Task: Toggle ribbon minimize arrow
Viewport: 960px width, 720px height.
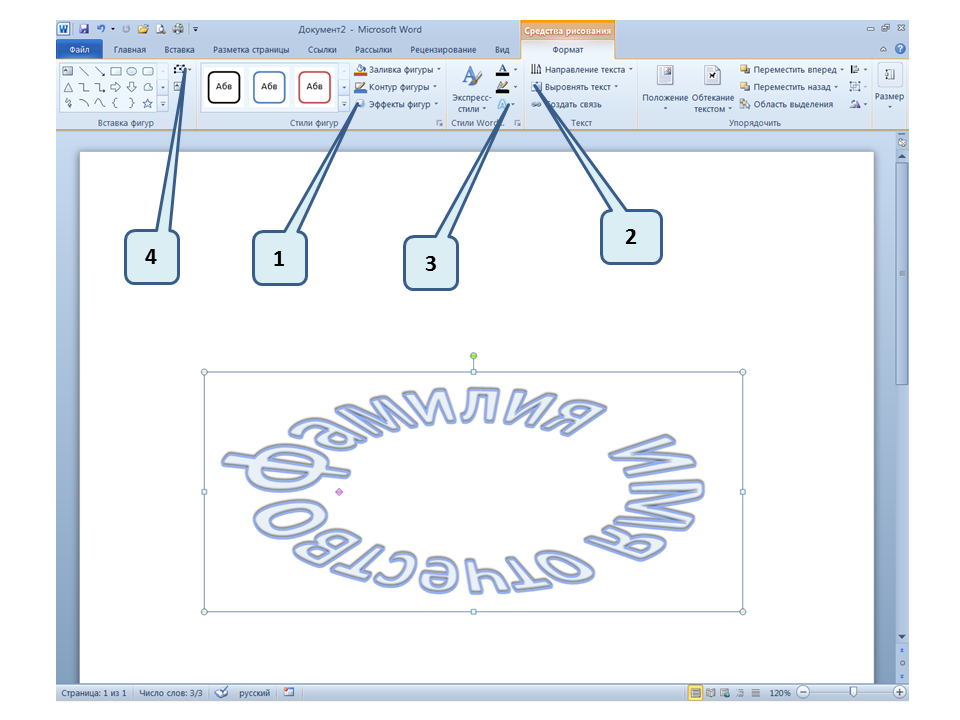Action: point(883,49)
